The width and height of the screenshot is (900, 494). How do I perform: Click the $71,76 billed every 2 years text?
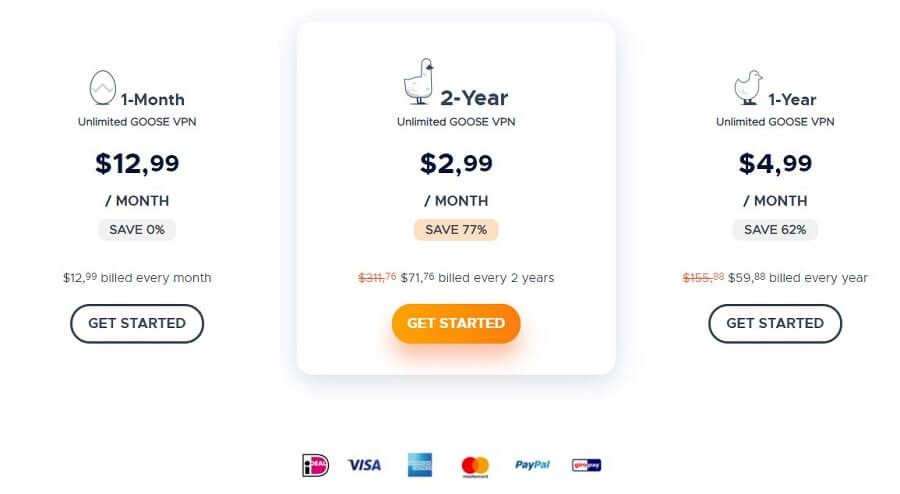[x=478, y=278]
